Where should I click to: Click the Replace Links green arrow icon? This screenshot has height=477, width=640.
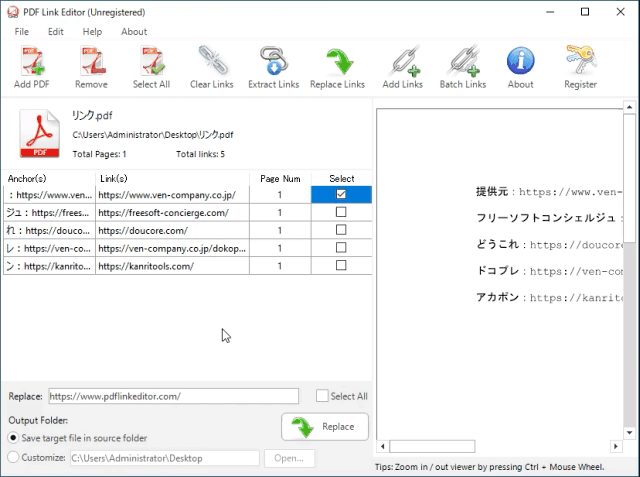click(x=340, y=61)
